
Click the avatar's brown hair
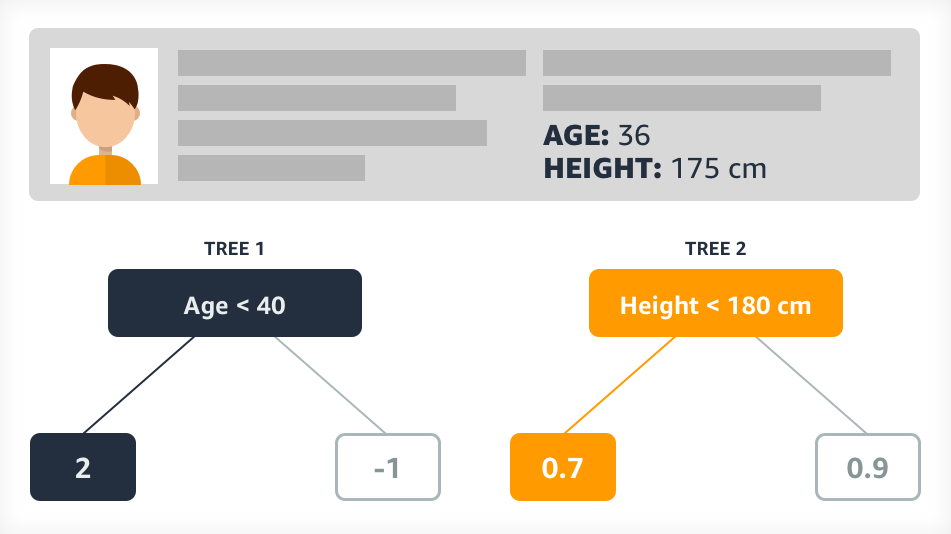[103, 80]
